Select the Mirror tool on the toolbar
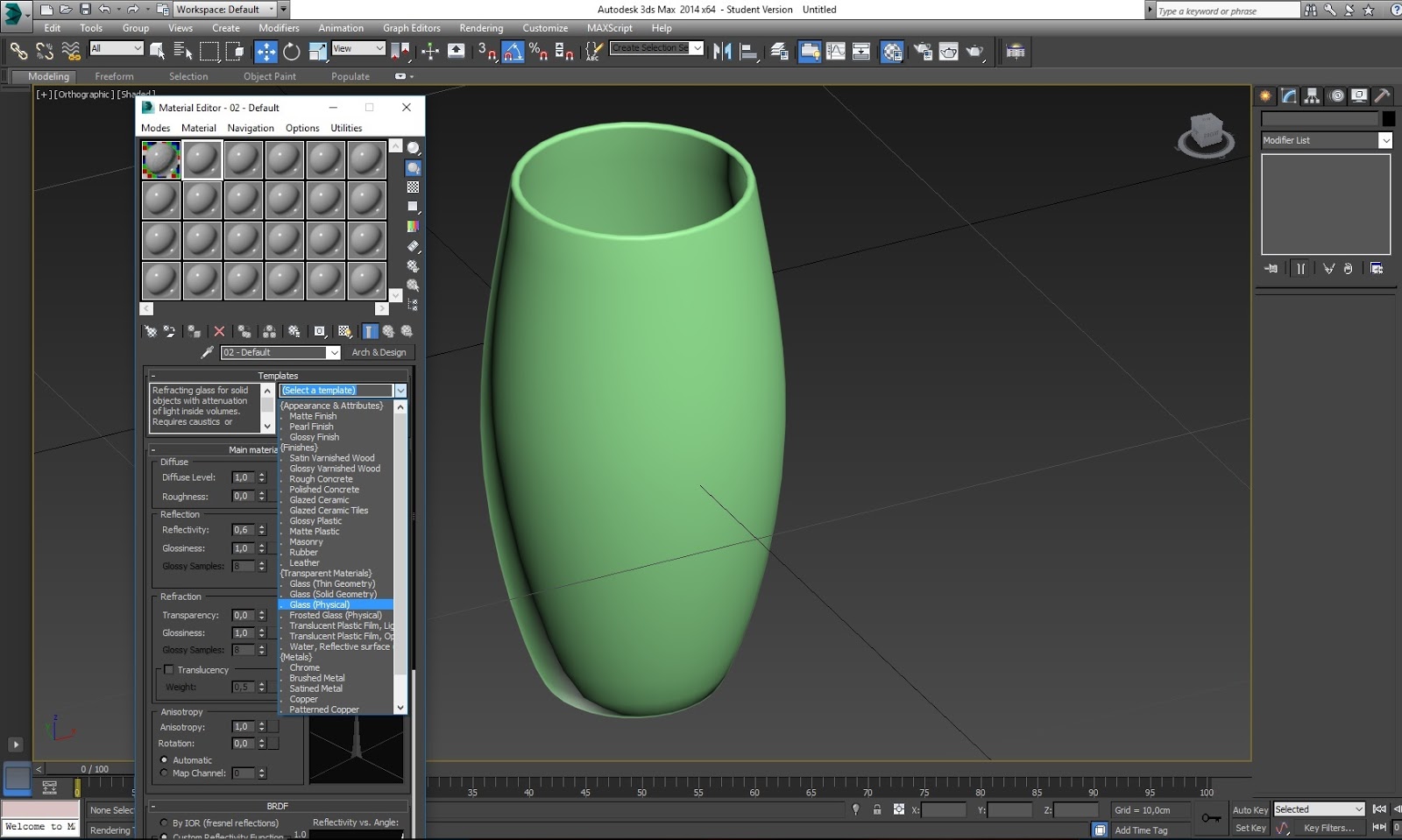 [x=721, y=50]
